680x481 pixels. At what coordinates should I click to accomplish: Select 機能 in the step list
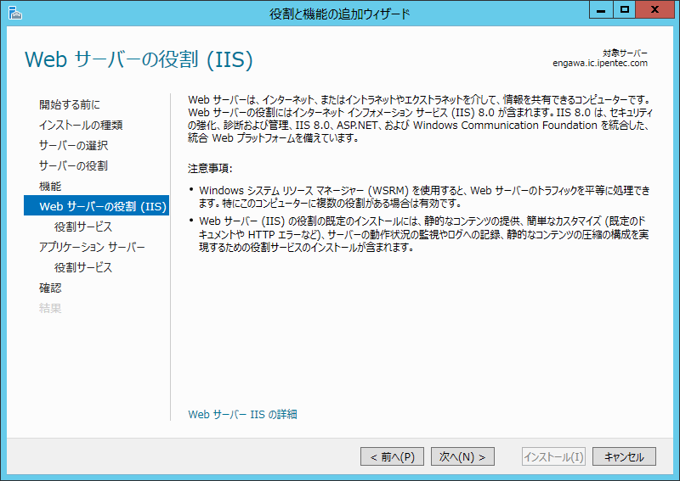(x=50, y=186)
